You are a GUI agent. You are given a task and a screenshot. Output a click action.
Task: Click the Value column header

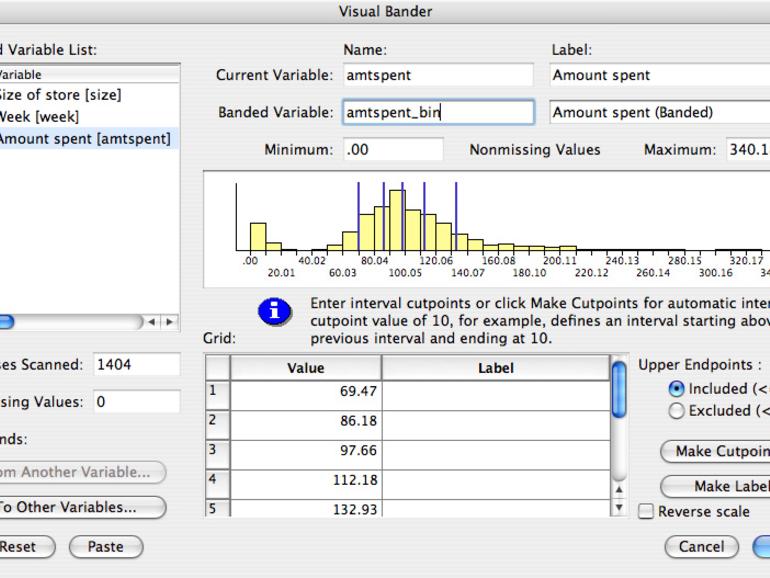[306, 368]
